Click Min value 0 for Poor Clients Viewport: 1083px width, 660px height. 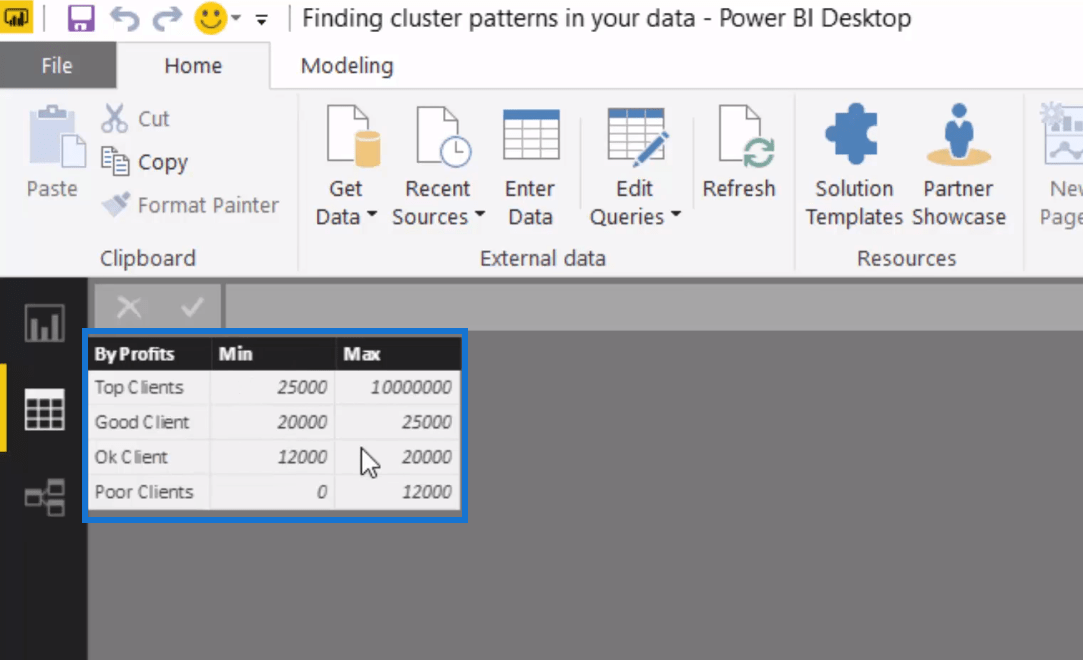[x=273, y=492]
